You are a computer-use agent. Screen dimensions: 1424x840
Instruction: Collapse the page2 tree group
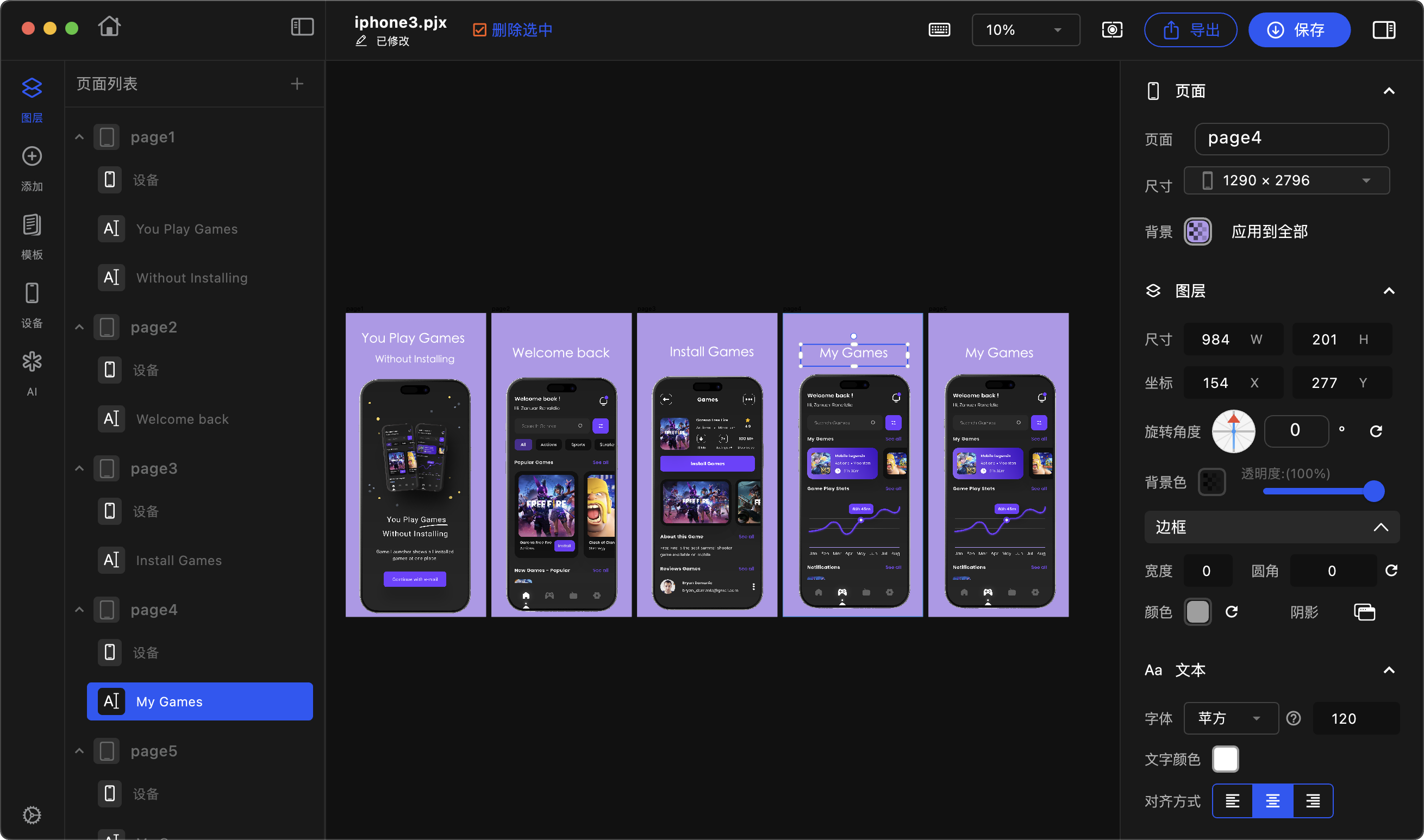click(x=79, y=327)
